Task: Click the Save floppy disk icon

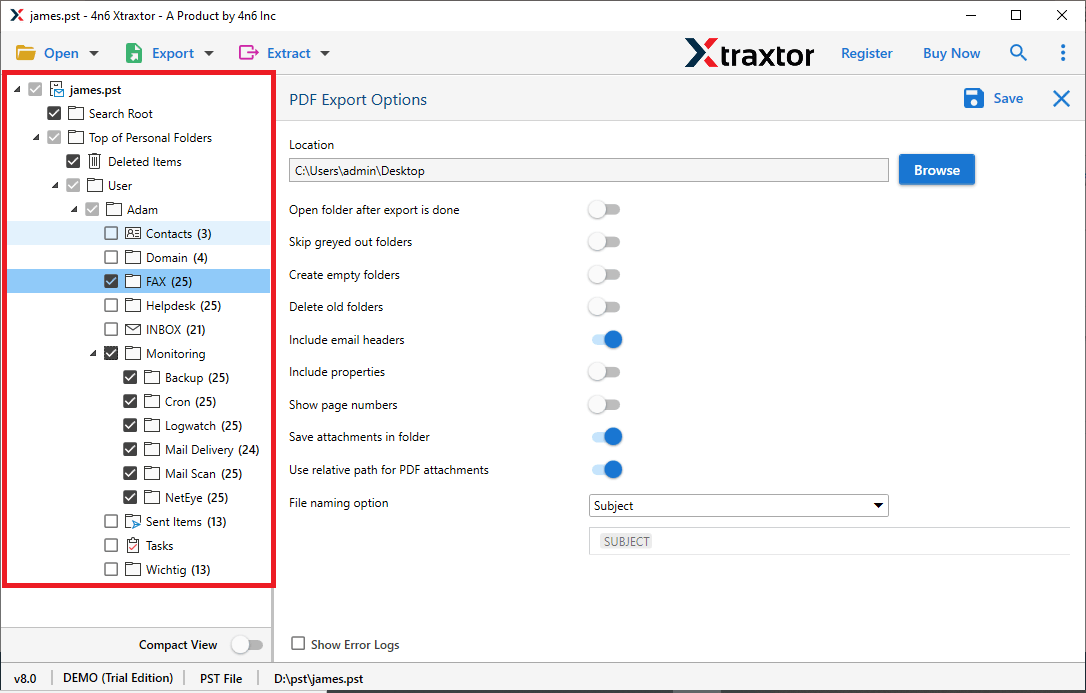Action: 973,98
